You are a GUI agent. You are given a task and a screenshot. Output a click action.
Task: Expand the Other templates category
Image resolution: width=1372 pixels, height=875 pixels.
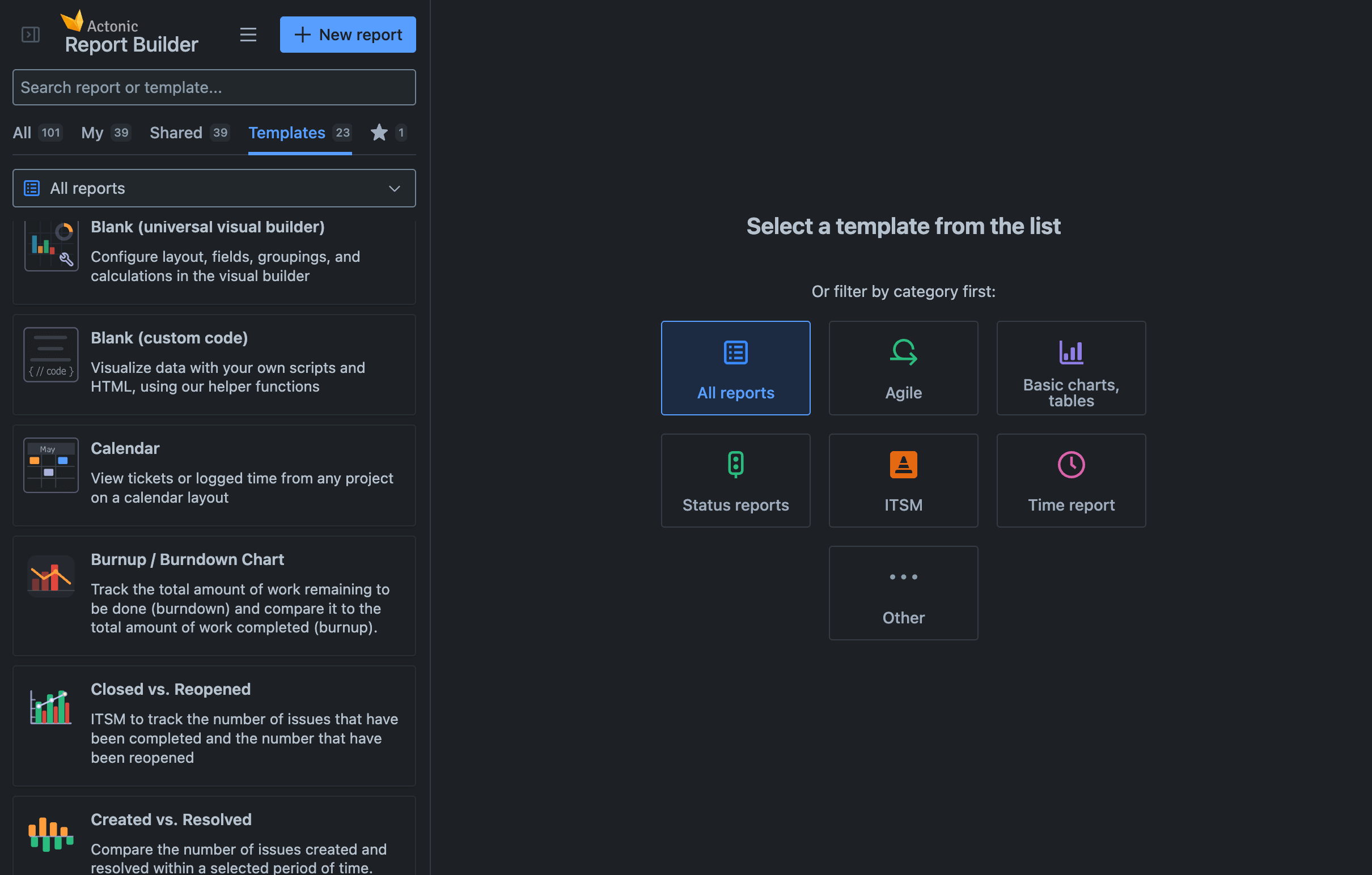[x=903, y=593]
